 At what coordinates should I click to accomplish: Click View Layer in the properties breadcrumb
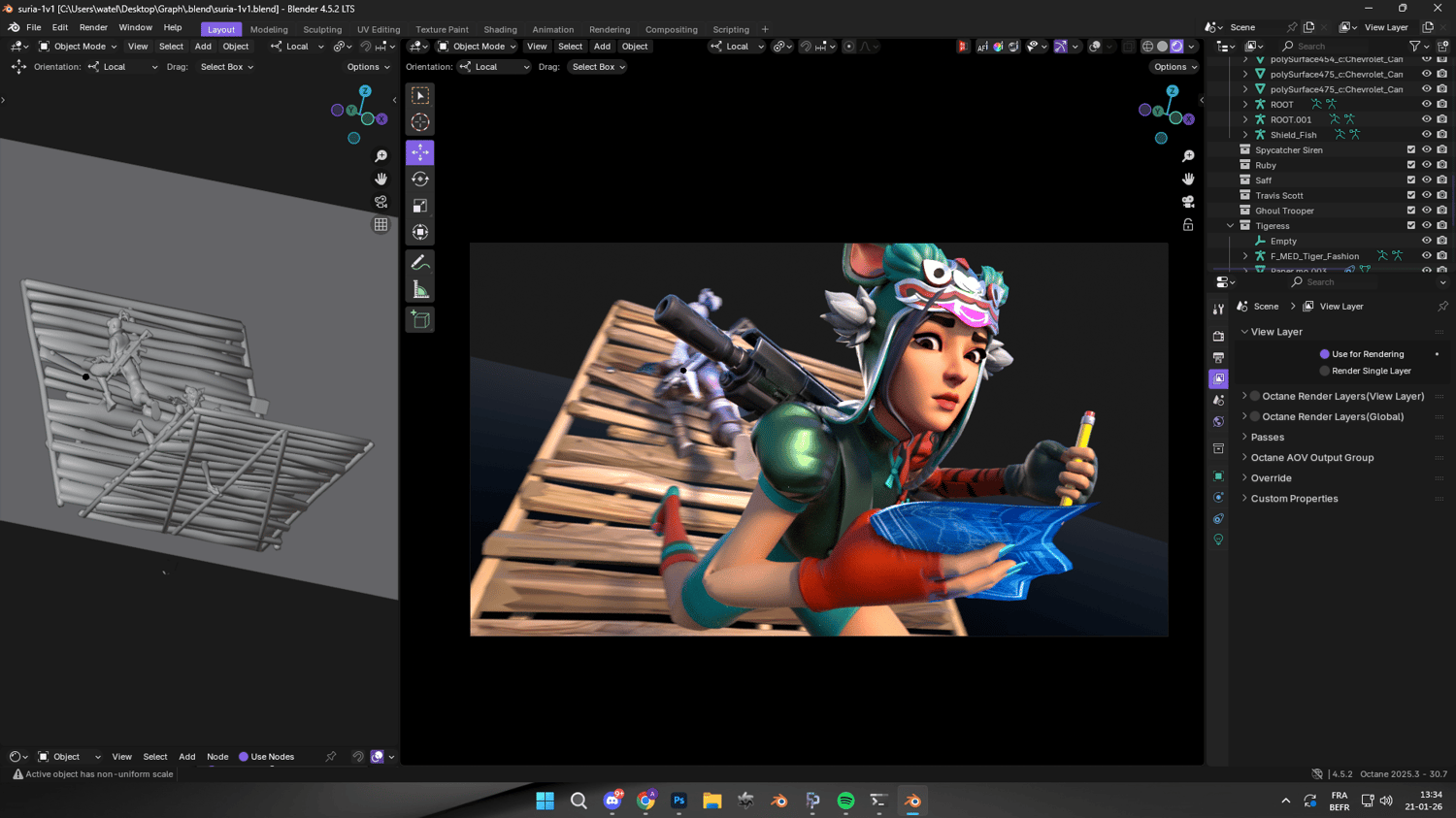1341,307
